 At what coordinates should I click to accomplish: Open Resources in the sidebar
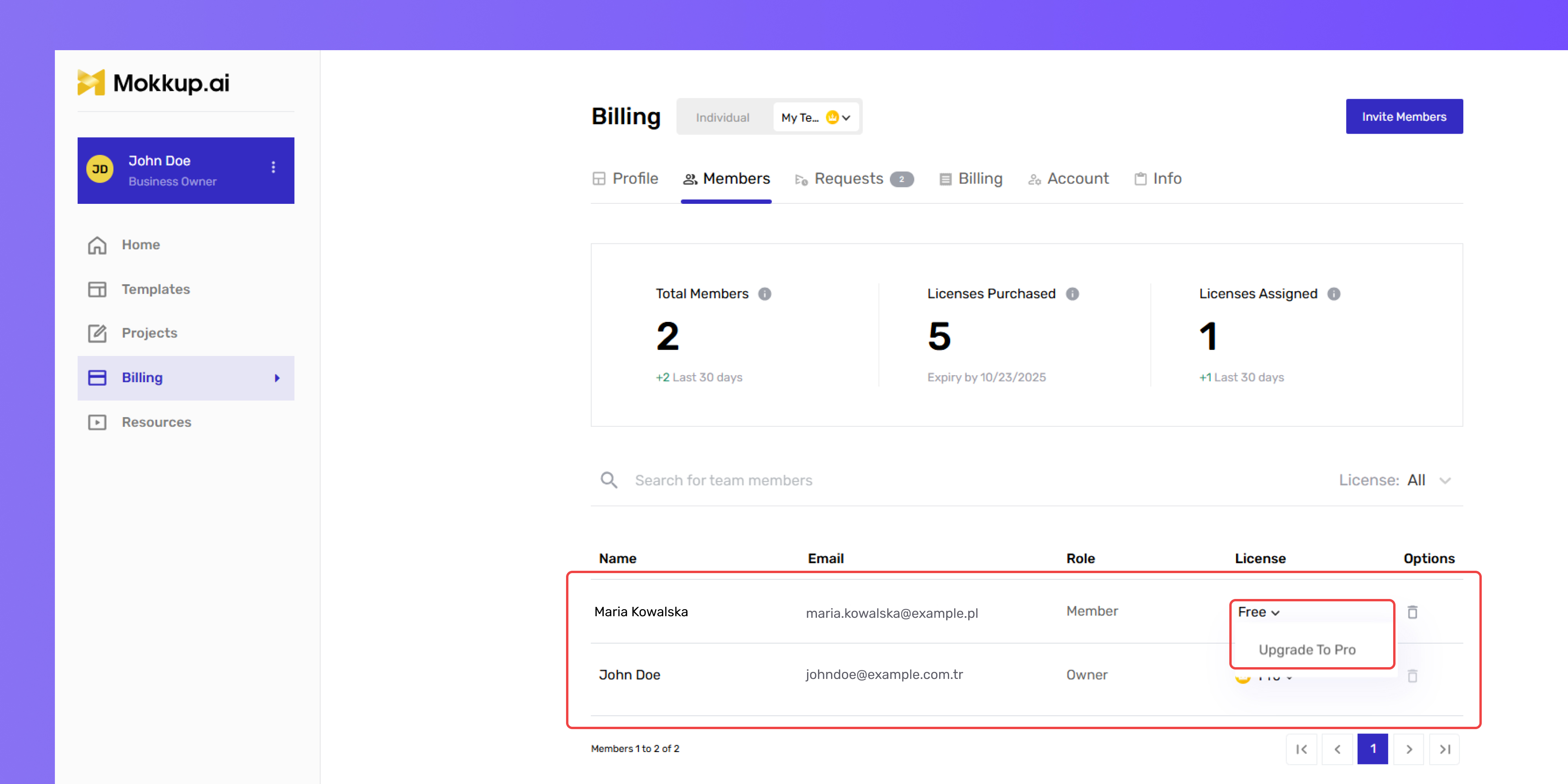(186, 423)
